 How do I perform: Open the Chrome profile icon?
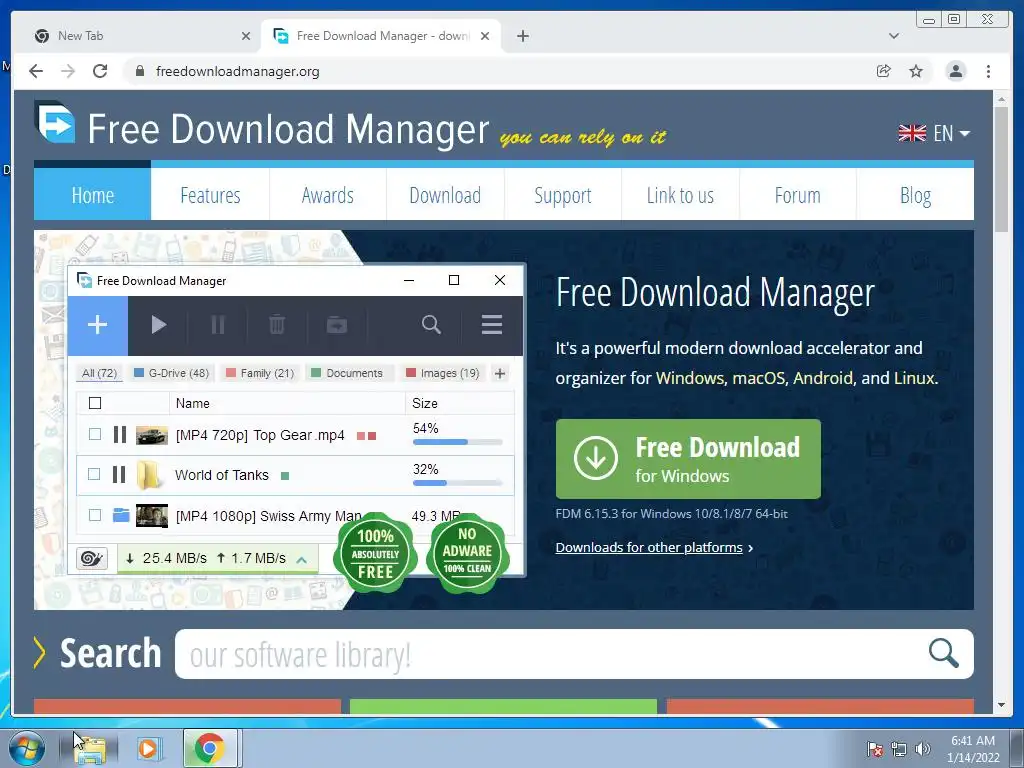pos(955,71)
